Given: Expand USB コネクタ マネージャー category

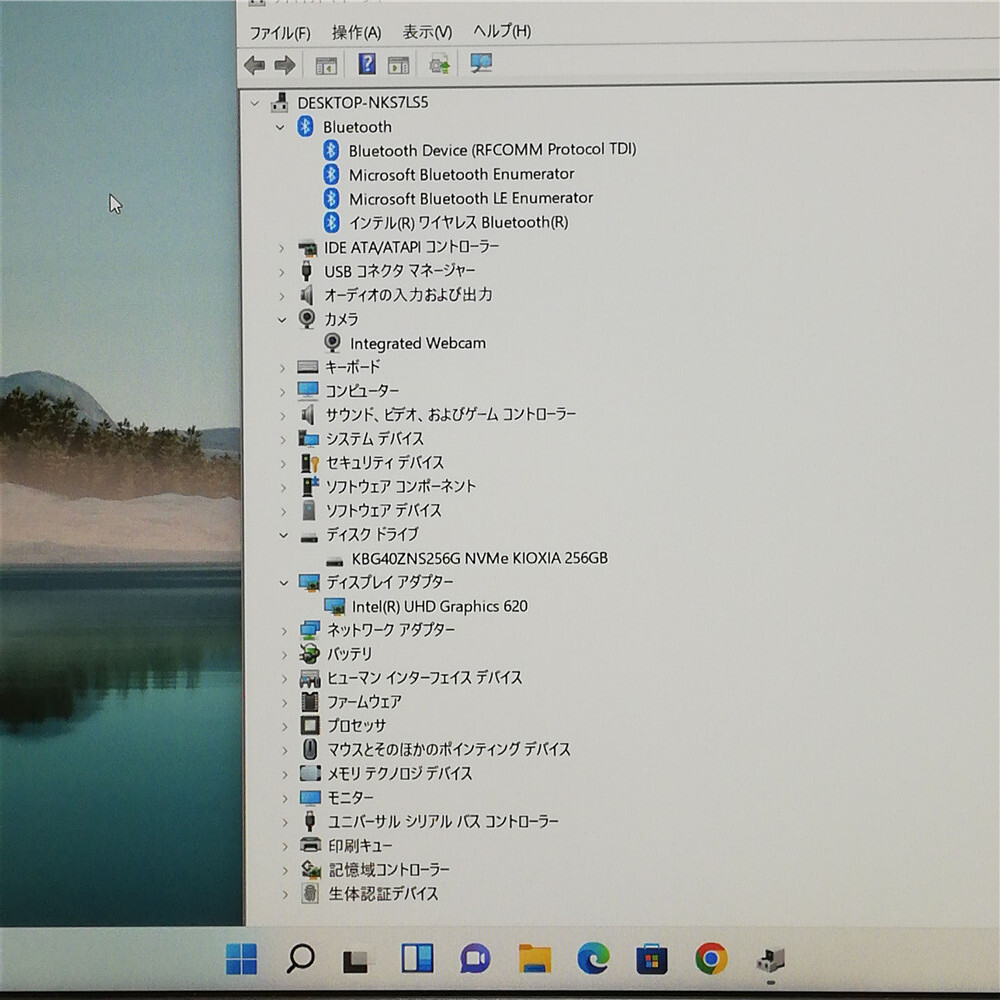Looking at the screenshot, I should 281,272.
